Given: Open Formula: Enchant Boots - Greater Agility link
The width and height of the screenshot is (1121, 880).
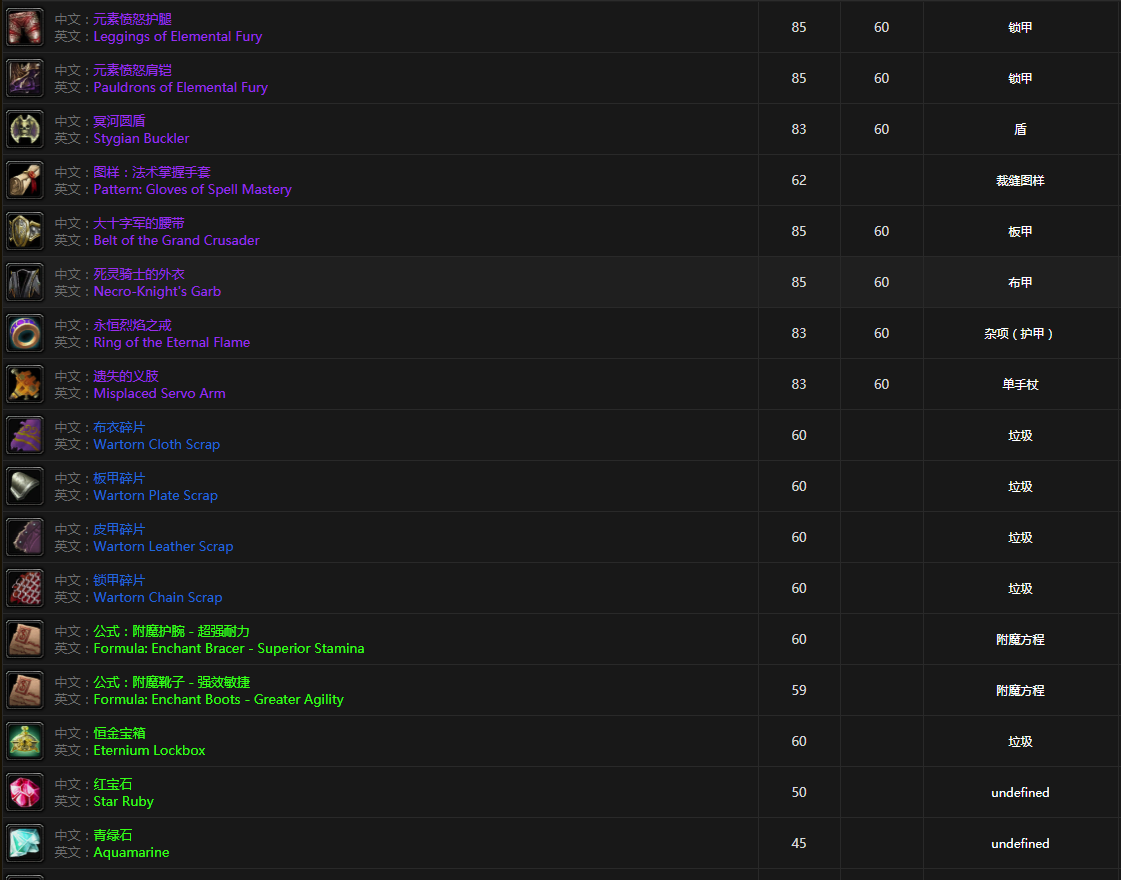Looking at the screenshot, I should point(219,699).
